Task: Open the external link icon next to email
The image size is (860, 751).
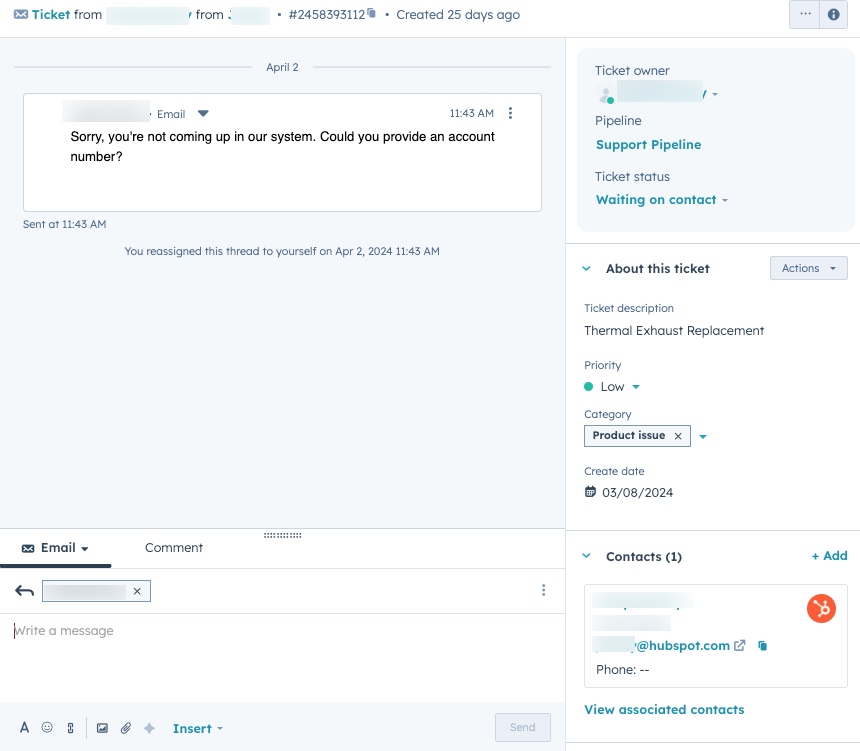Action: [739, 646]
